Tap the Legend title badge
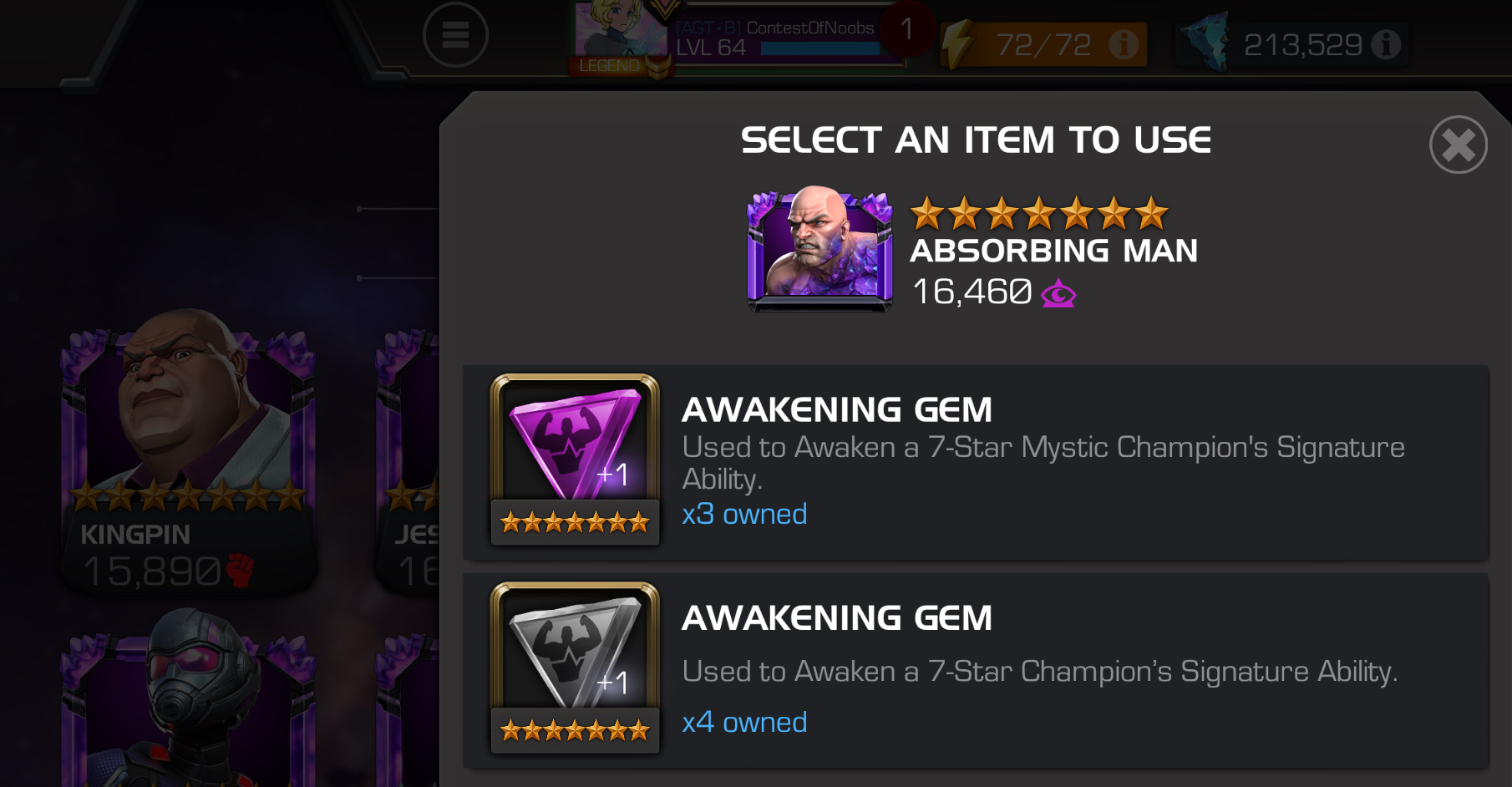Image resolution: width=1512 pixels, height=787 pixels. 618,66
